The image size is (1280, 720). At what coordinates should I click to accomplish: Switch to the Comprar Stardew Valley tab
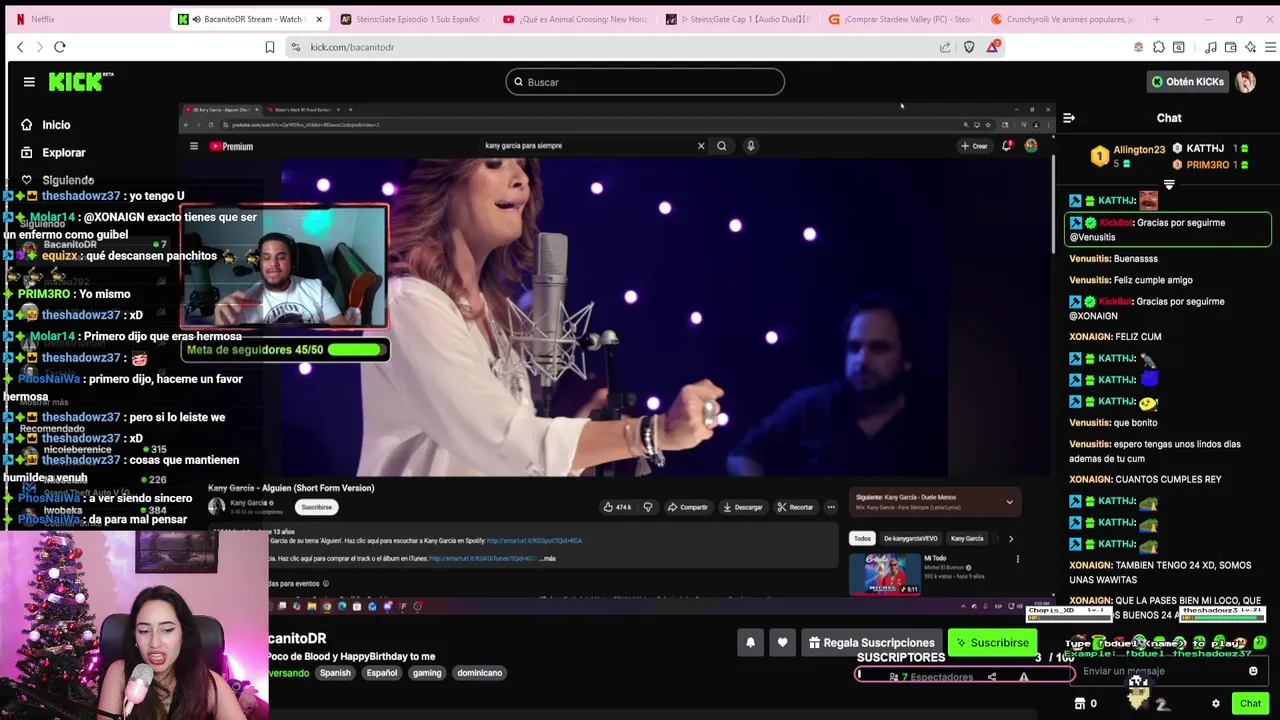coord(900,19)
